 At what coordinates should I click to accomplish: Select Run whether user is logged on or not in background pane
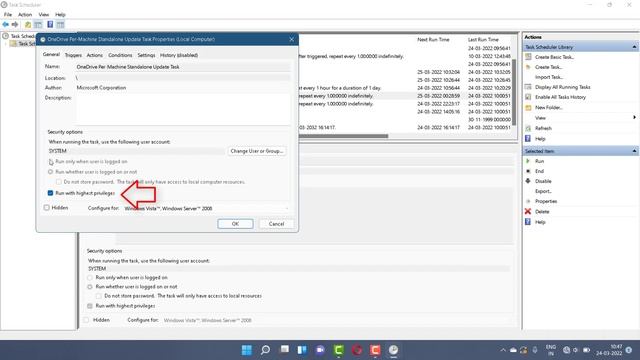click(x=90, y=287)
